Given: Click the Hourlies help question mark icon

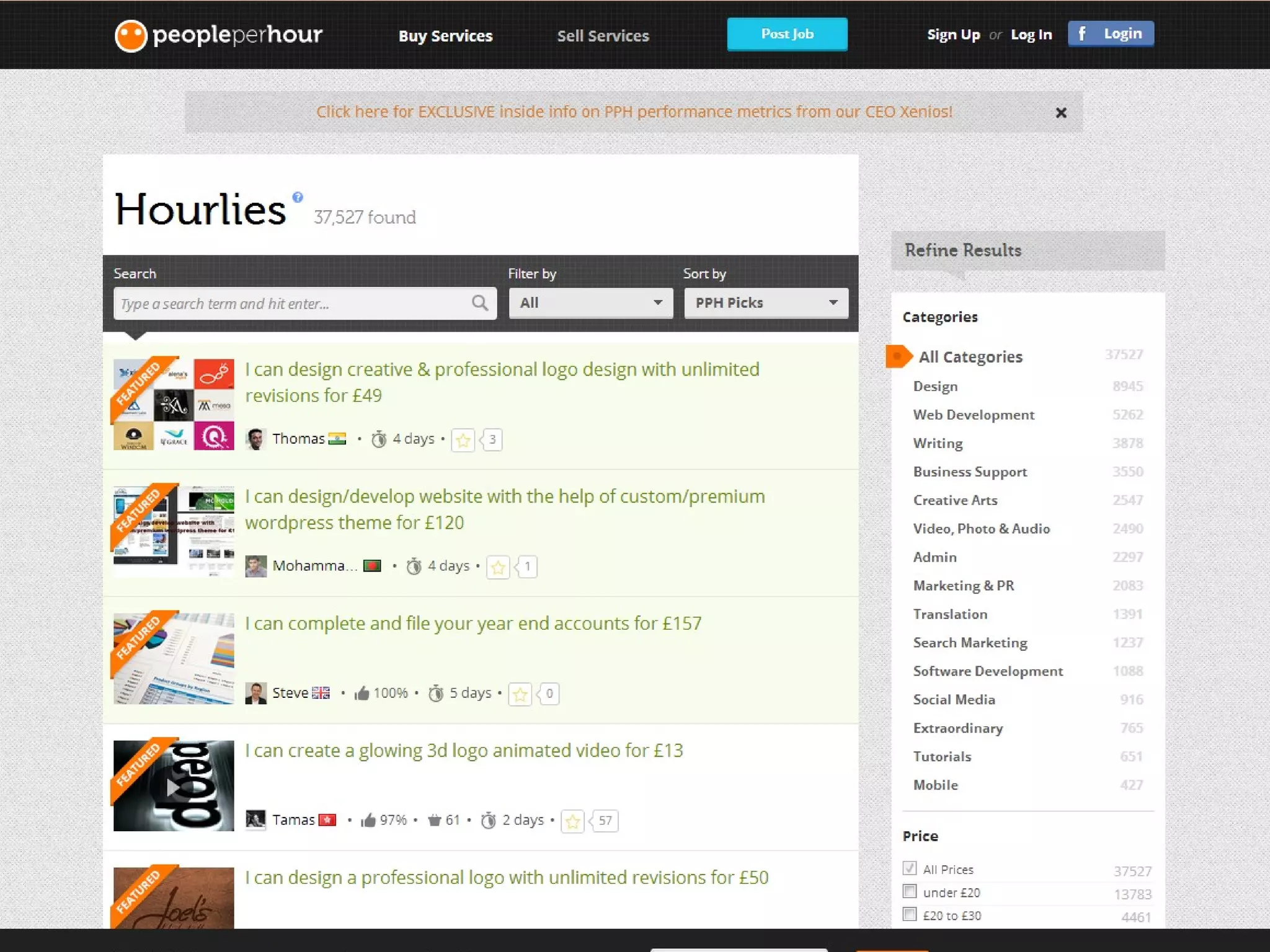Looking at the screenshot, I should pos(298,198).
